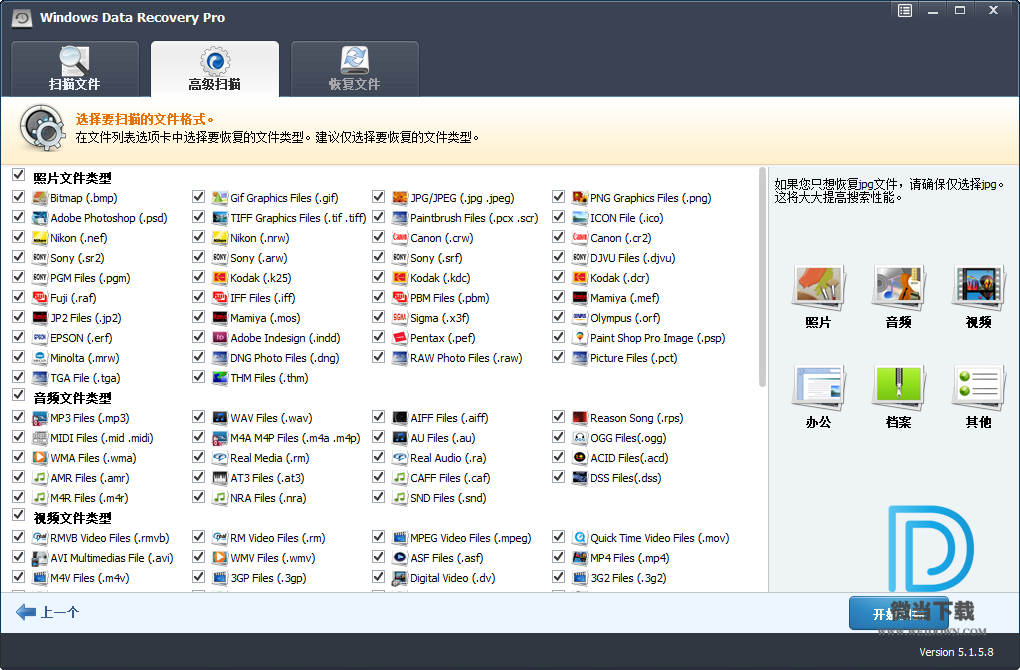
Task: Go back with 上一个 button
Action: coord(47,612)
